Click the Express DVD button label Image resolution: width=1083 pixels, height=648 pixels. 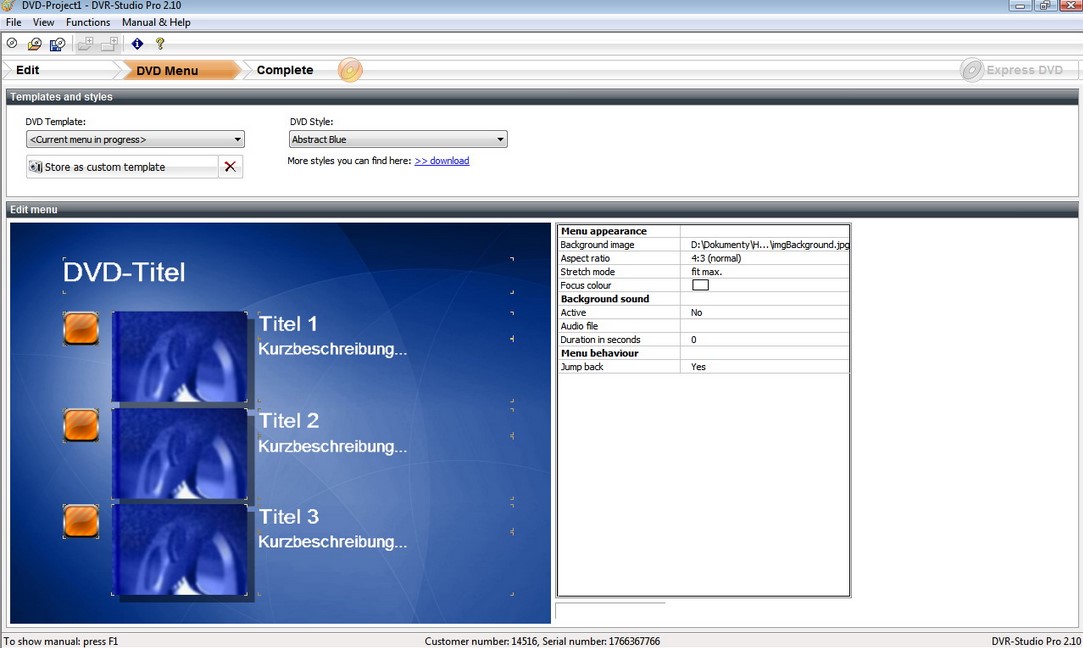1024,70
